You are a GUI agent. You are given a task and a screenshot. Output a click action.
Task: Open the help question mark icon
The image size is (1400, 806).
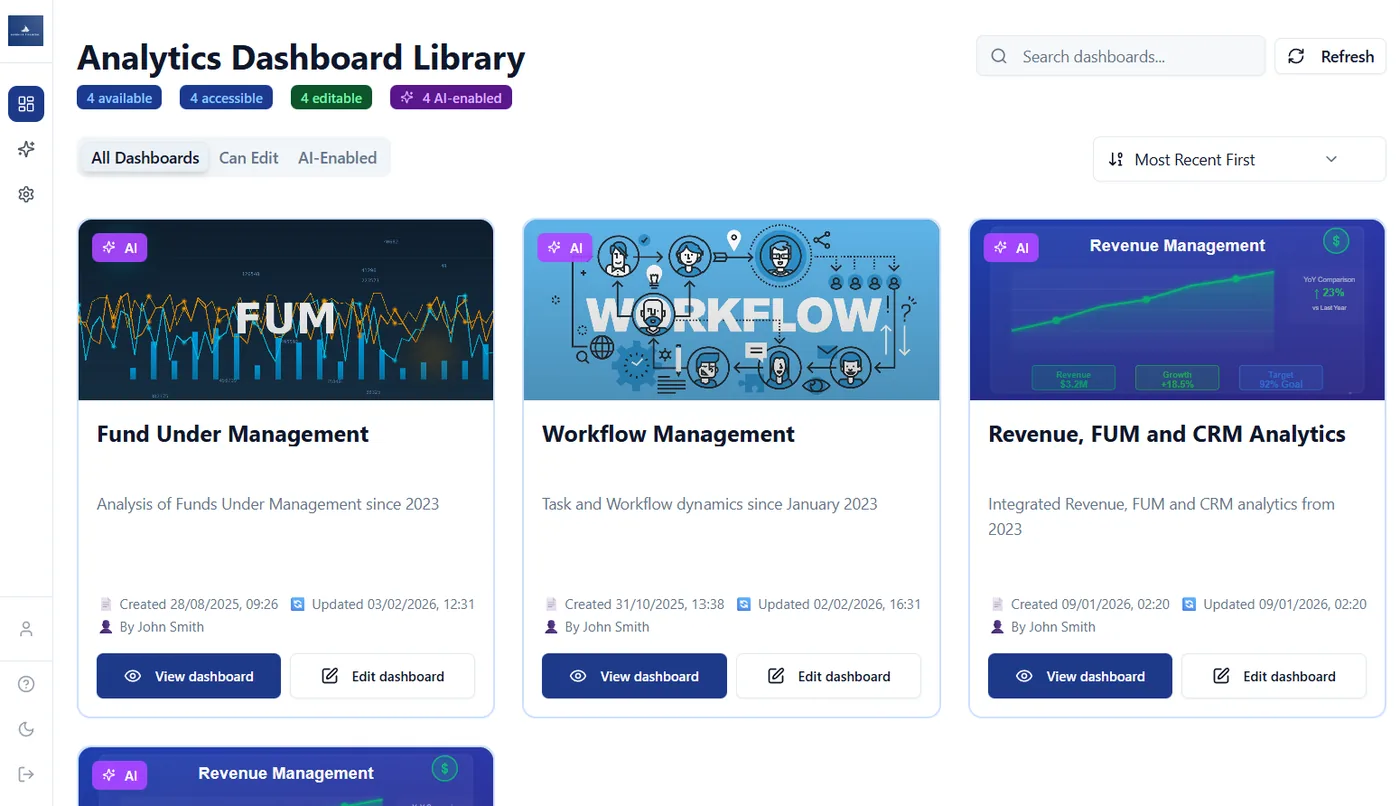(x=26, y=684)
